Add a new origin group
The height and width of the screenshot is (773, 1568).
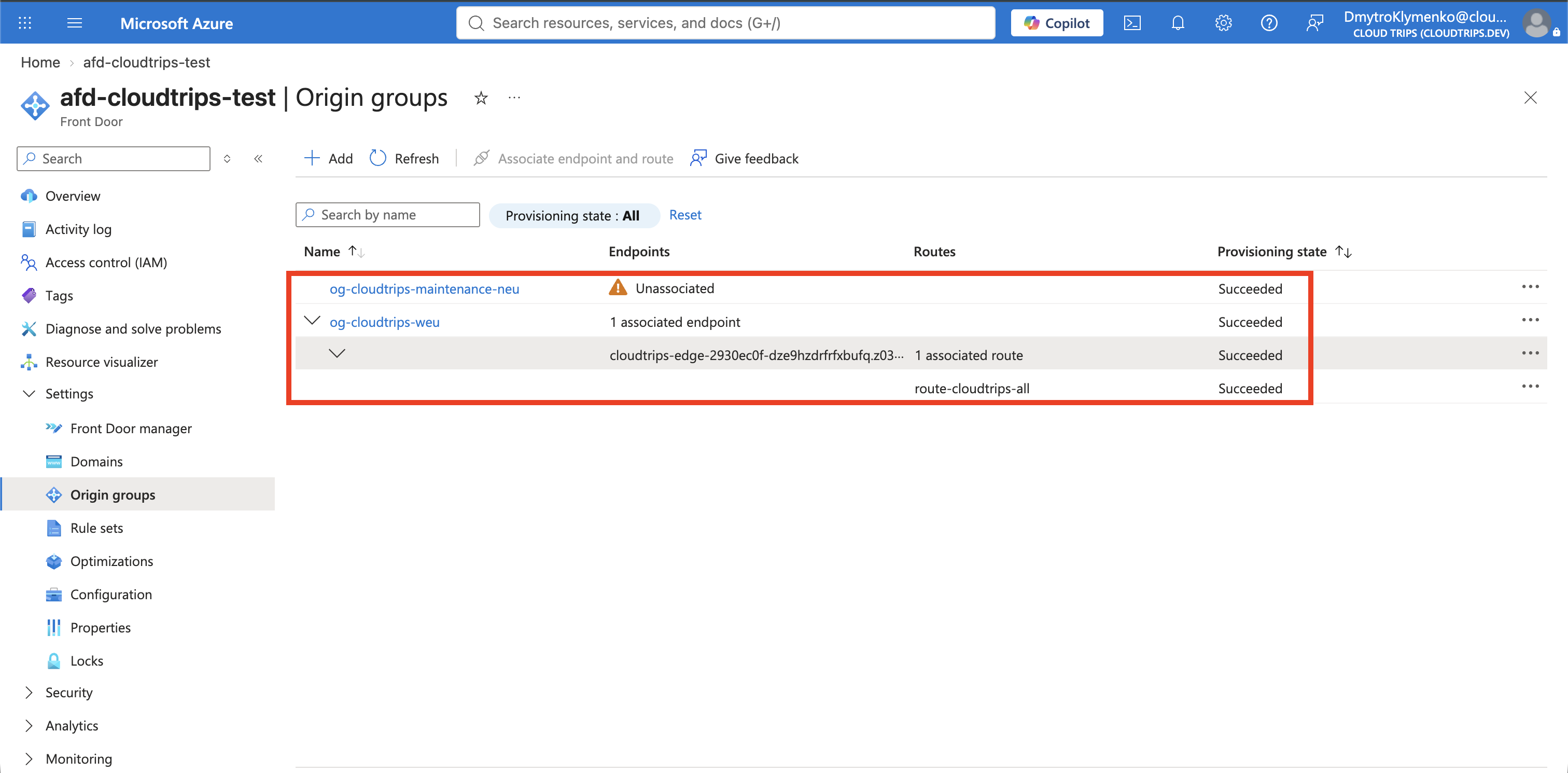(x=329, y=158)
